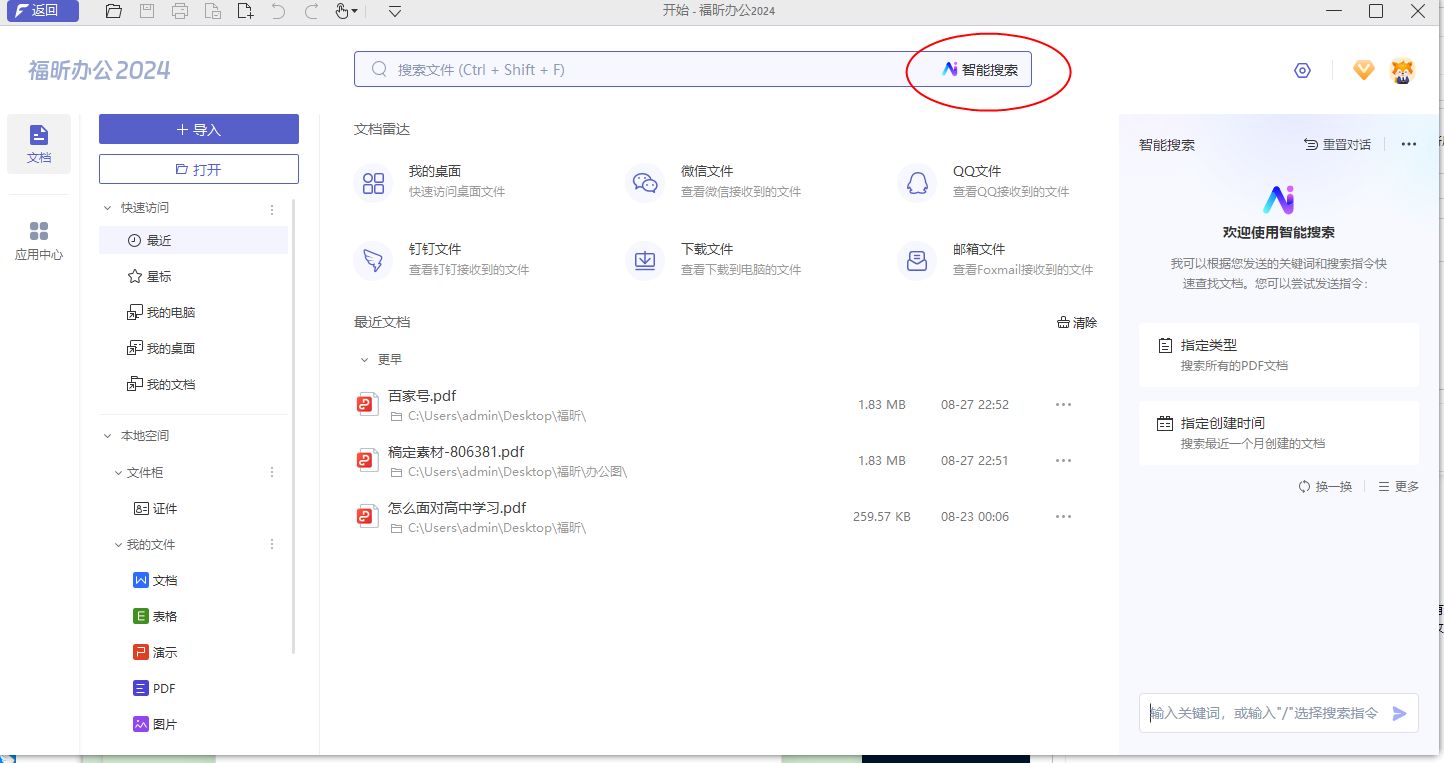This screenshot has height=763, width=1444.
Task: Open 邮箱文件 in 文档雷达
Action: 996,259
